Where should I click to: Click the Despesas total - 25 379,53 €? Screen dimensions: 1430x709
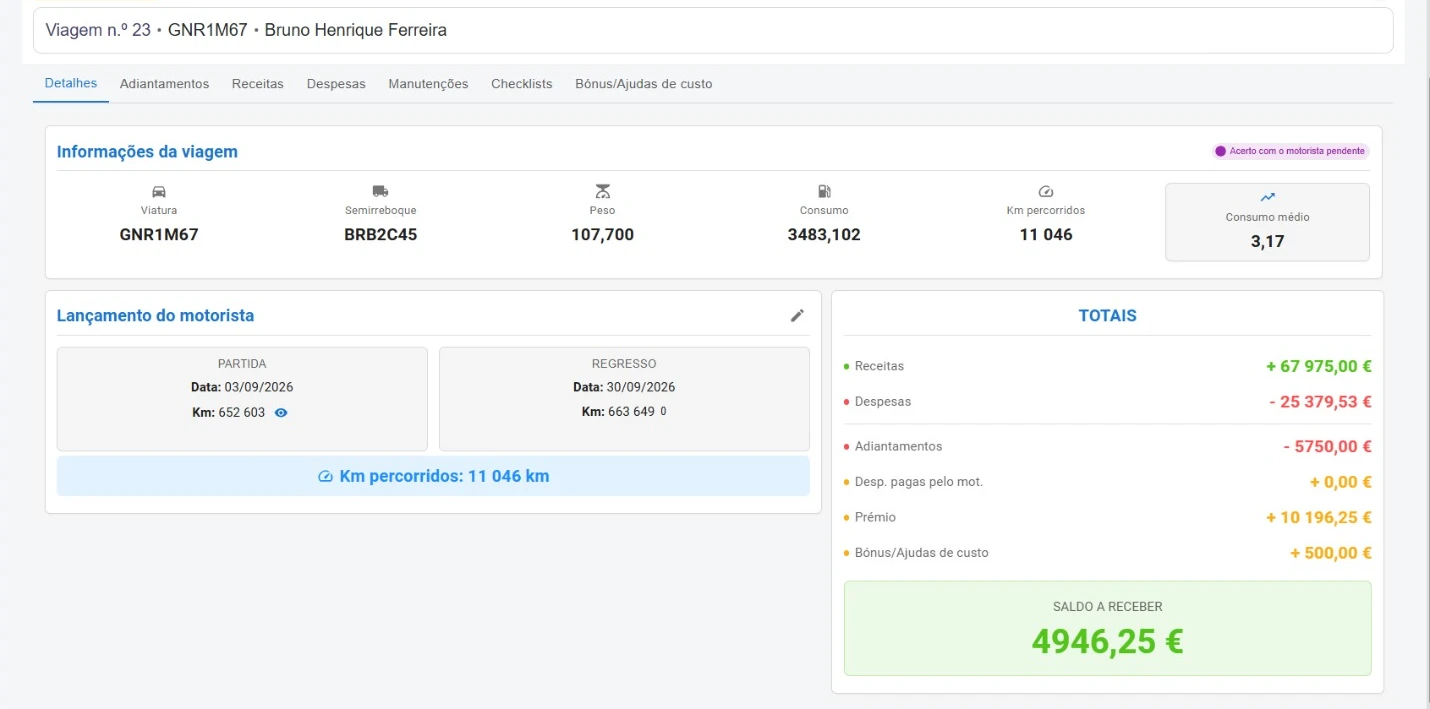coord(1320,402)
